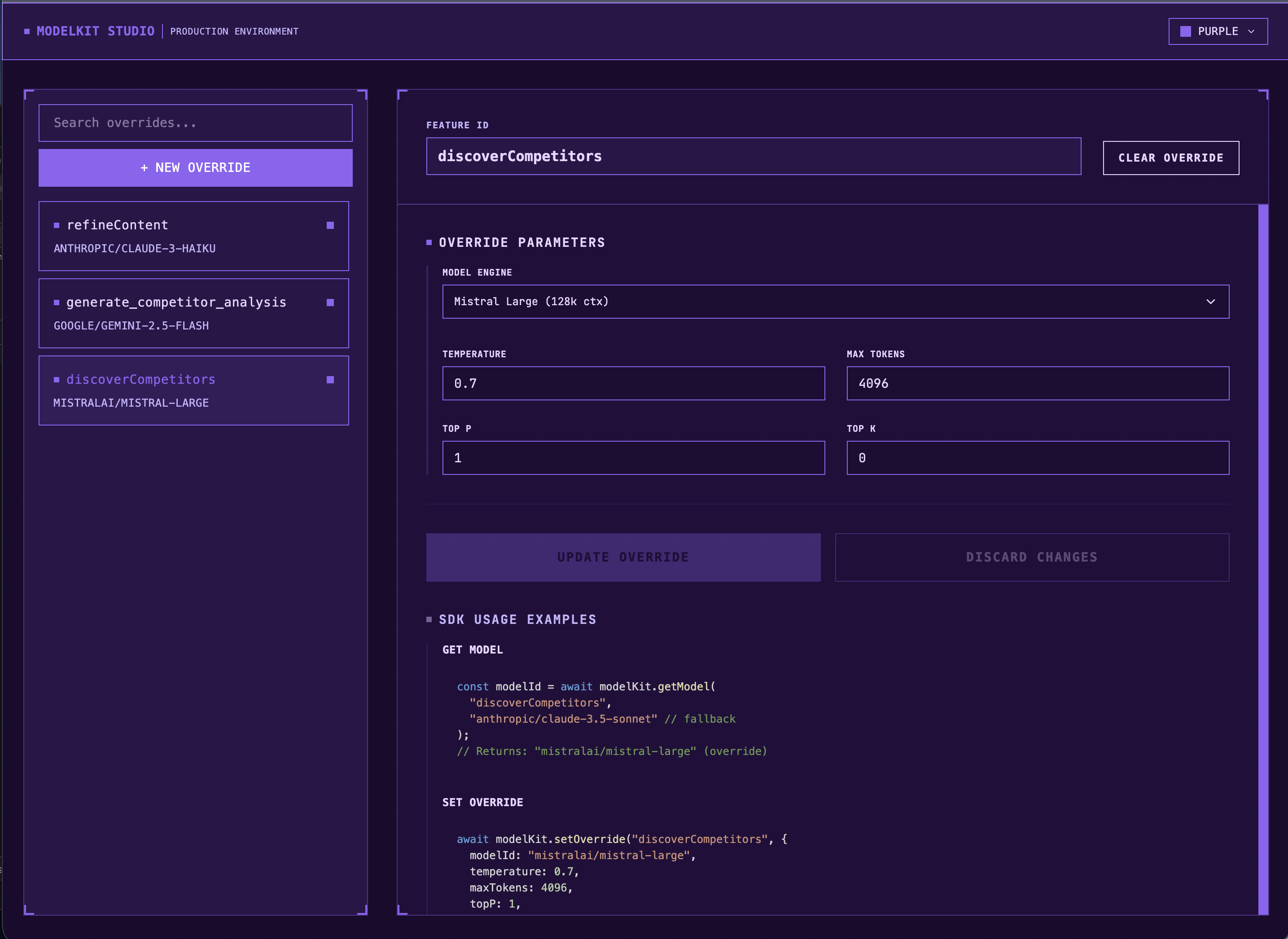The image size is (1288, 939).
Task: Click the ModelKit Studio logo square
Action: 27,31
